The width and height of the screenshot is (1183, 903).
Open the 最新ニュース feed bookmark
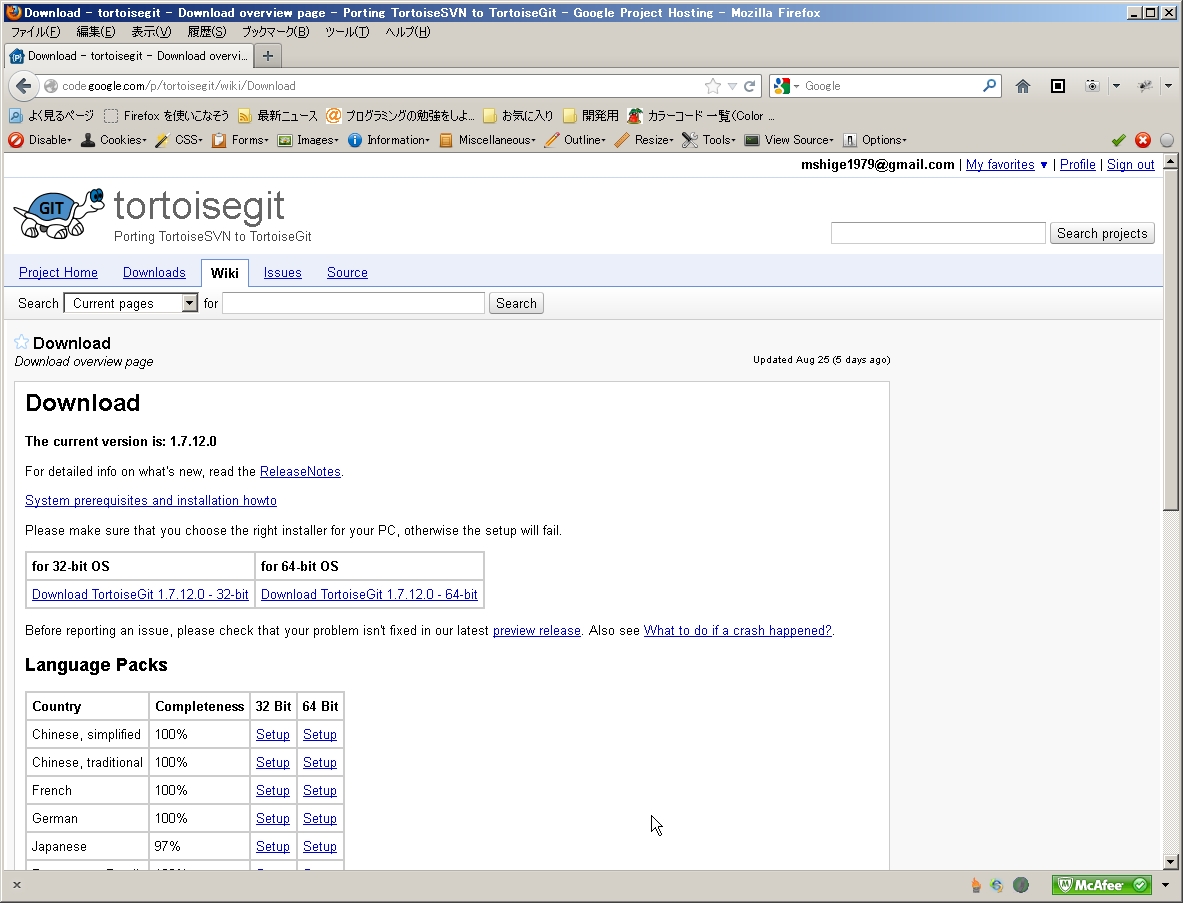[x=278, y=115]
